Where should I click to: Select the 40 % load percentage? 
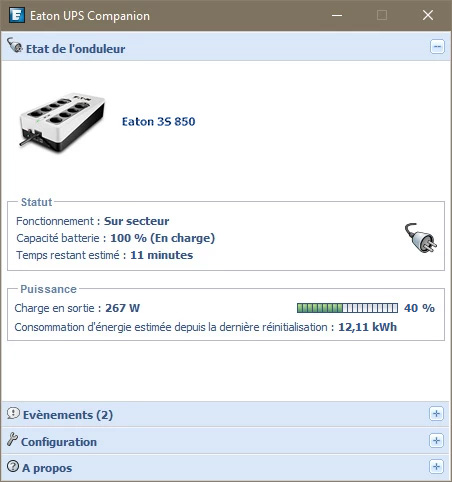click(x=419, y=308)
